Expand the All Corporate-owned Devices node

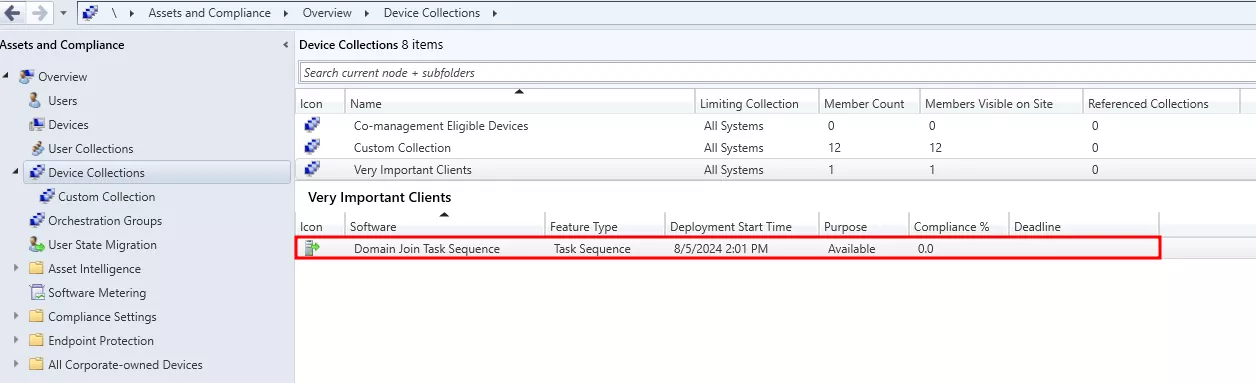tap(15, 364)
